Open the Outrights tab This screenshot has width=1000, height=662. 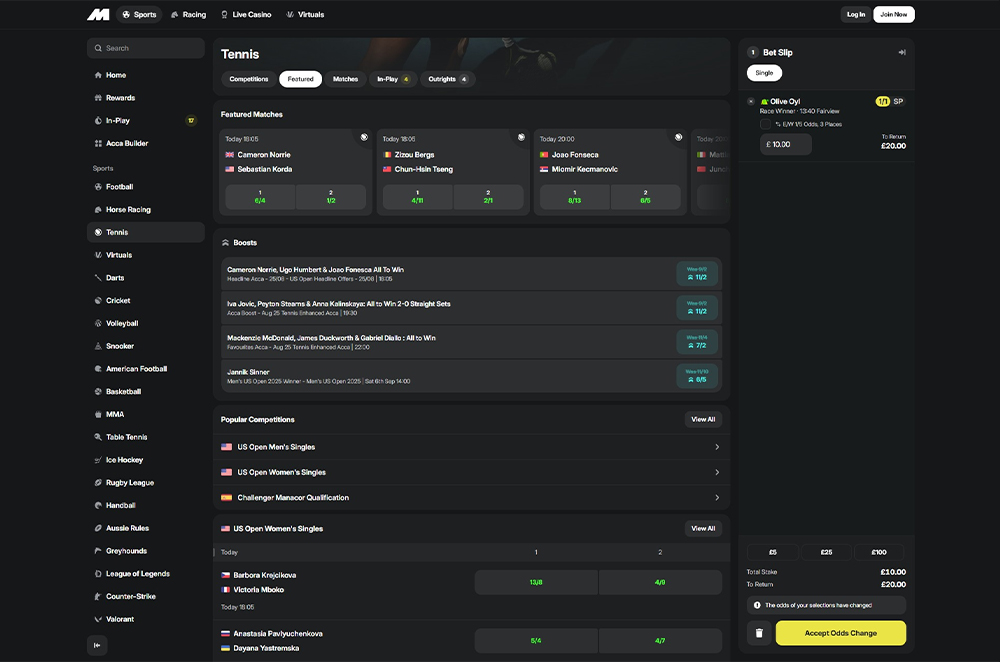(448, 79)
